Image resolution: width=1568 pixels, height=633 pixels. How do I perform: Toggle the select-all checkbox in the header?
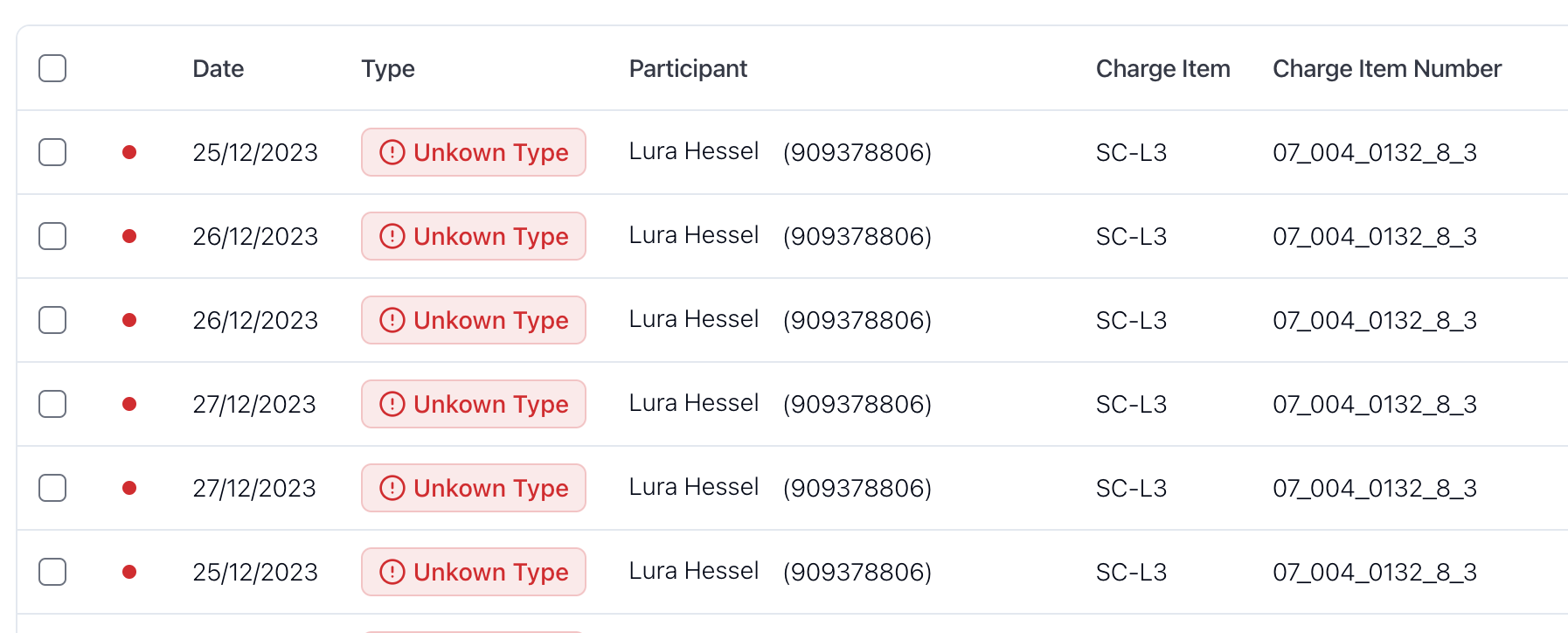pyautogui.click(x=52, y=68)
